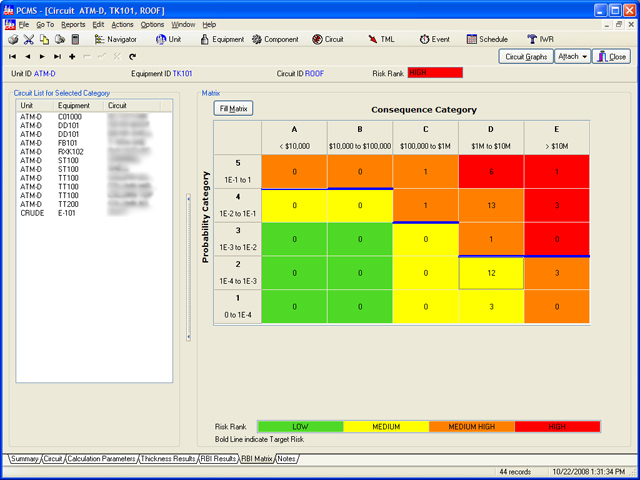Viewport: 640px width, 480px height.
Task: Switch to the Thickness Results tab
Action: (x=169, y=459)
